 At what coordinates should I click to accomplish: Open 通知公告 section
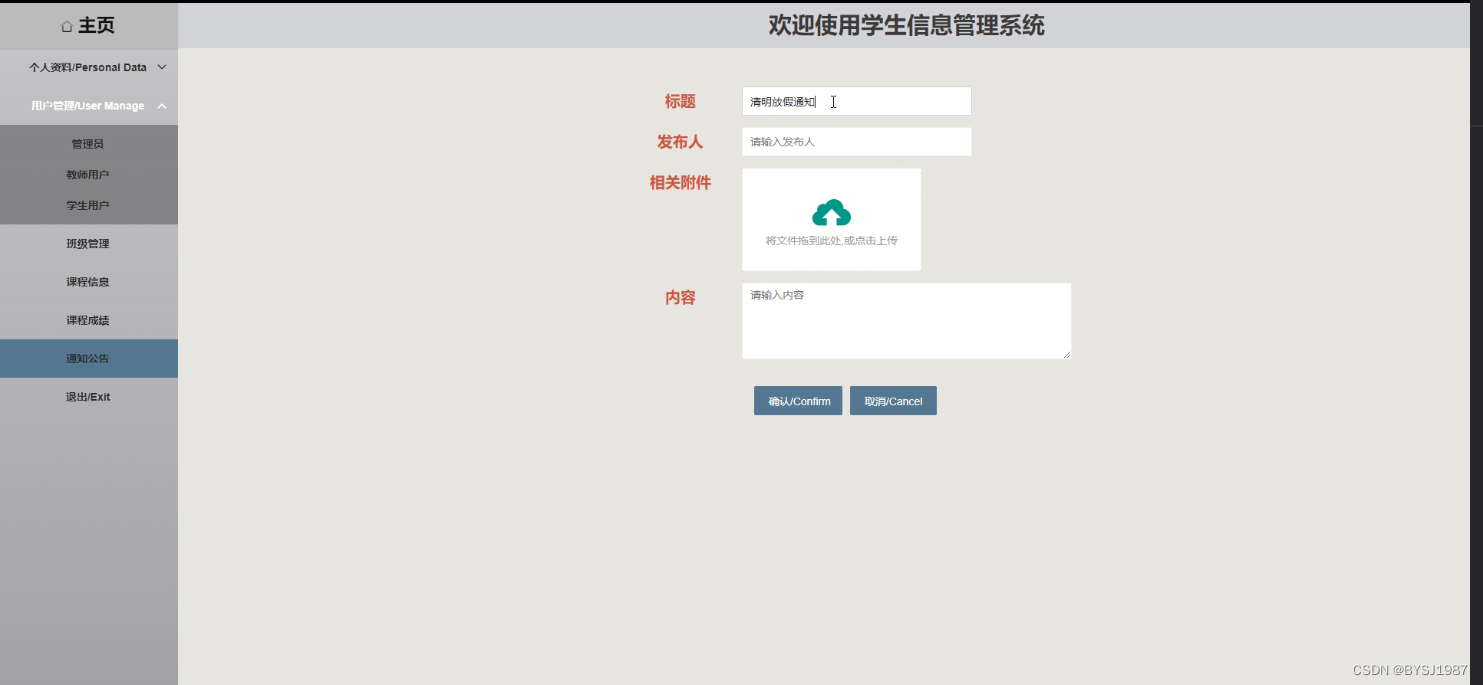pos(89,358)
